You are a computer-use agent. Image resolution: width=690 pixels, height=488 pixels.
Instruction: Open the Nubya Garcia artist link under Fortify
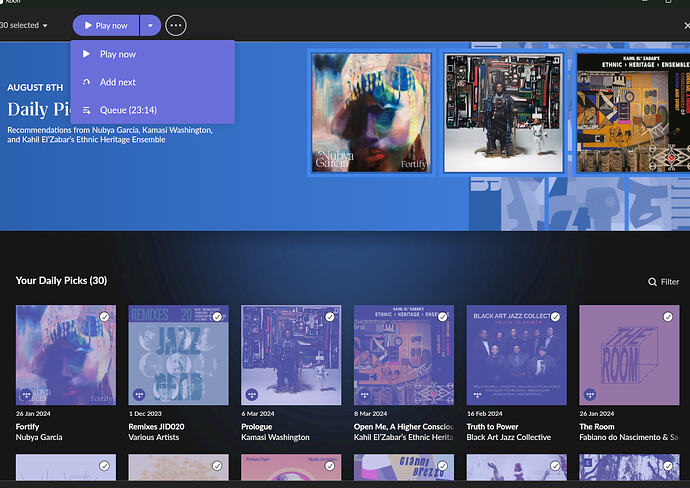pos(39,437)
